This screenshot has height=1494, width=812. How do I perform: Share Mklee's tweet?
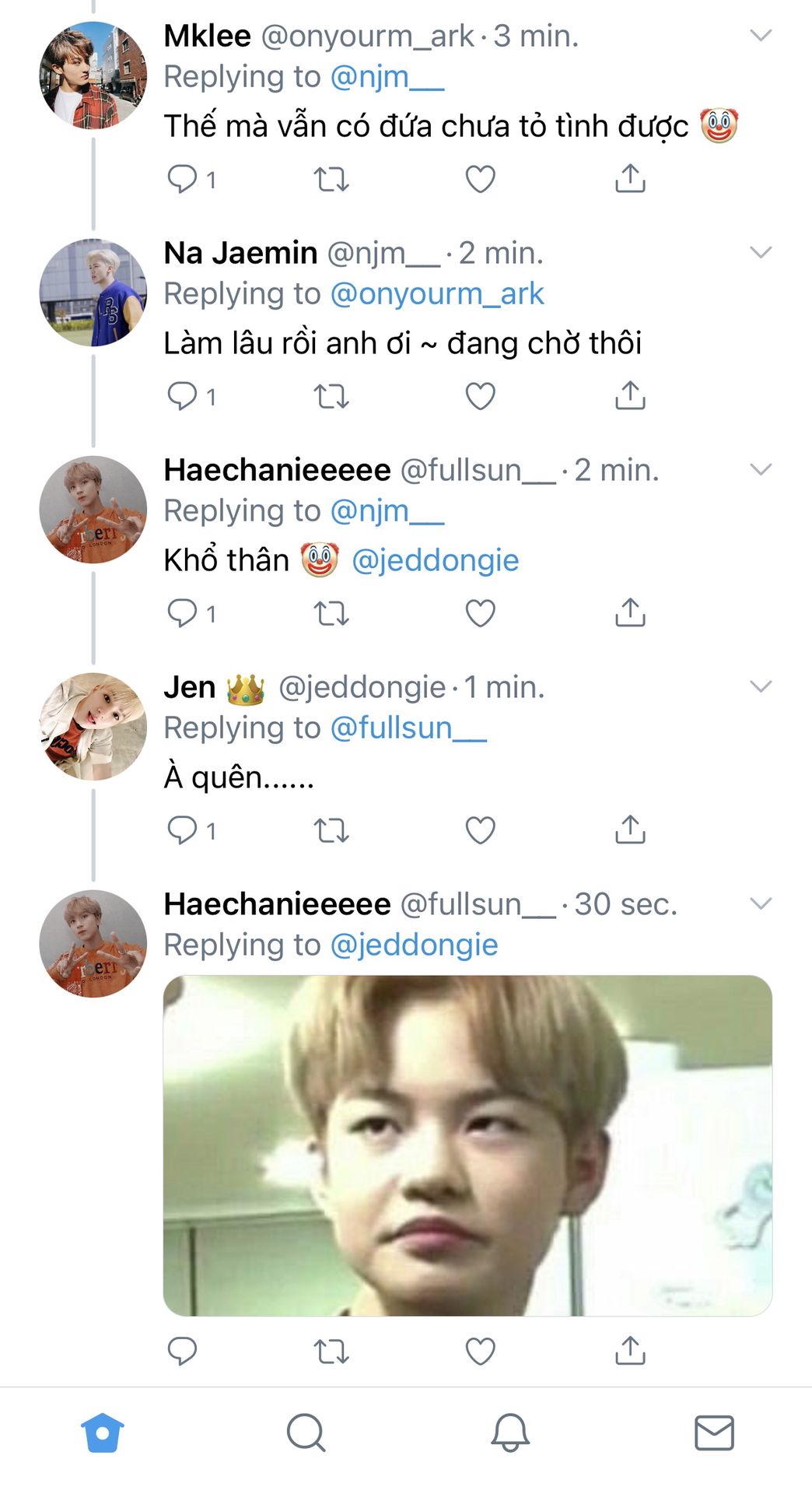(630, 179)
